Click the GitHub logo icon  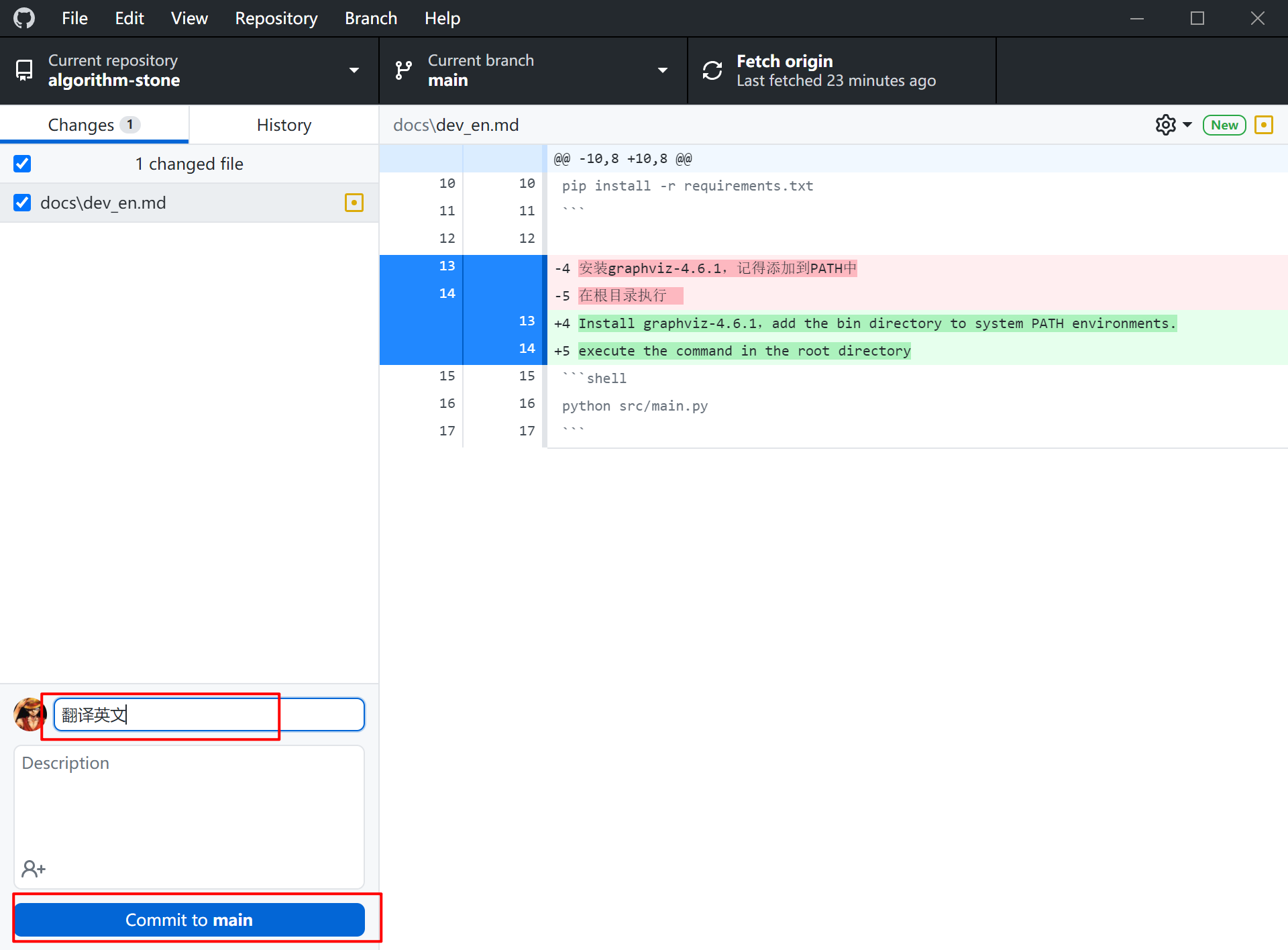click(24, 18)
